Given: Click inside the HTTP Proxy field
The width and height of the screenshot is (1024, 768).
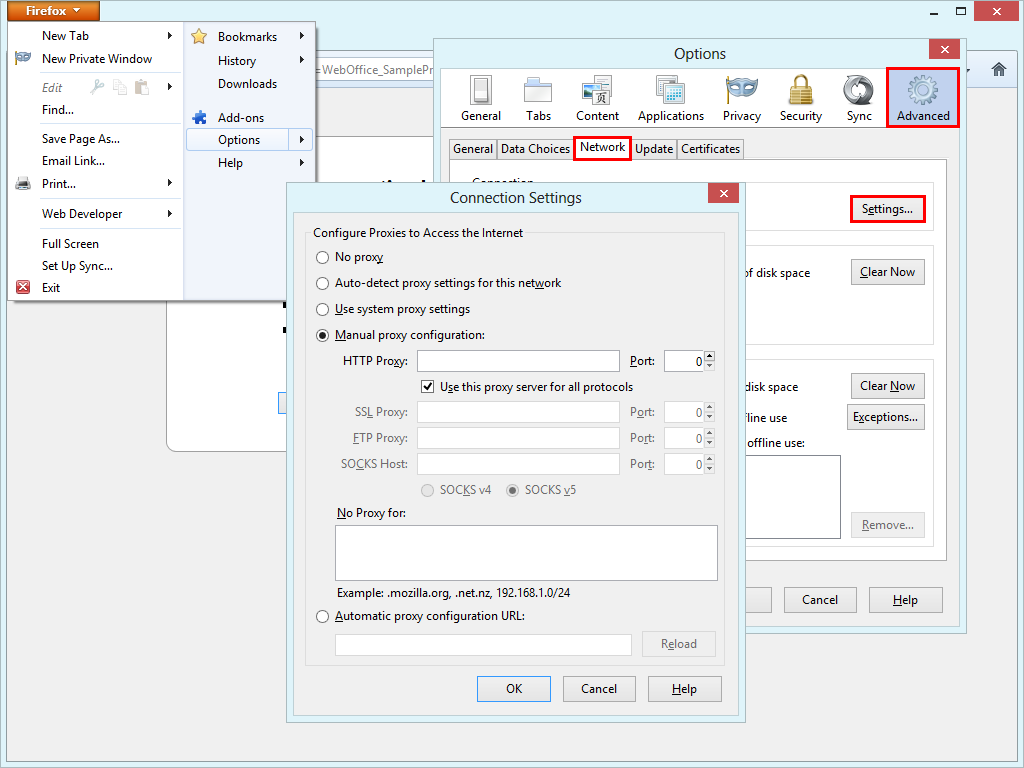Looking at the screenshot, I should click(518, 360).
